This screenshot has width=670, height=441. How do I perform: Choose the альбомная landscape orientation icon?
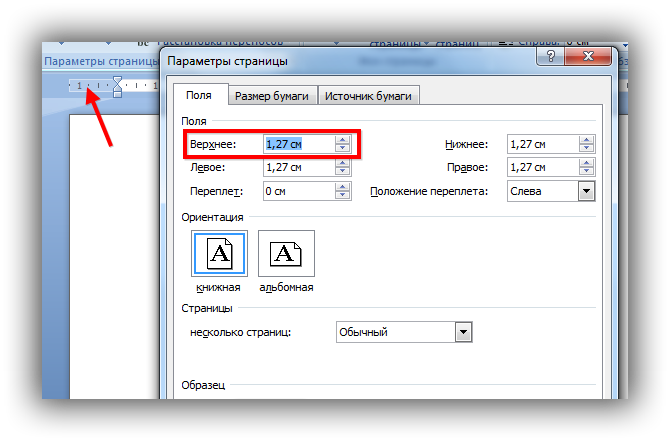pyautogui.click(x=286, y=253)
